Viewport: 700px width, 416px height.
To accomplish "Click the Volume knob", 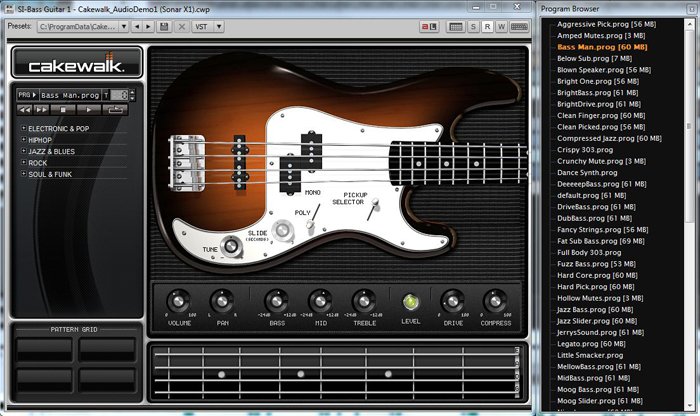I will pos(179,301).
